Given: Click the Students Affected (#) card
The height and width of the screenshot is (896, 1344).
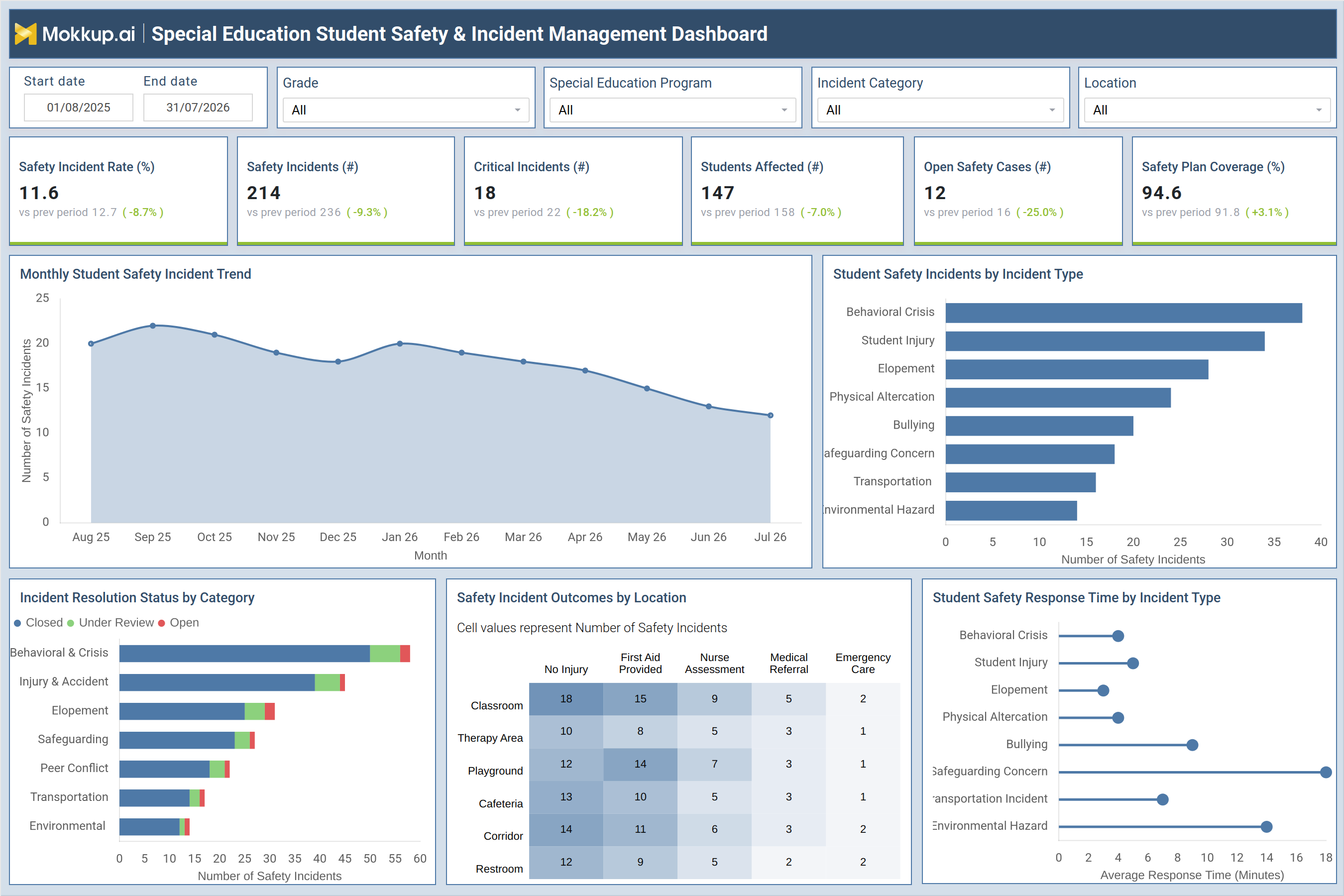Looking at the screenshot, I should click(x=797, y=191).
